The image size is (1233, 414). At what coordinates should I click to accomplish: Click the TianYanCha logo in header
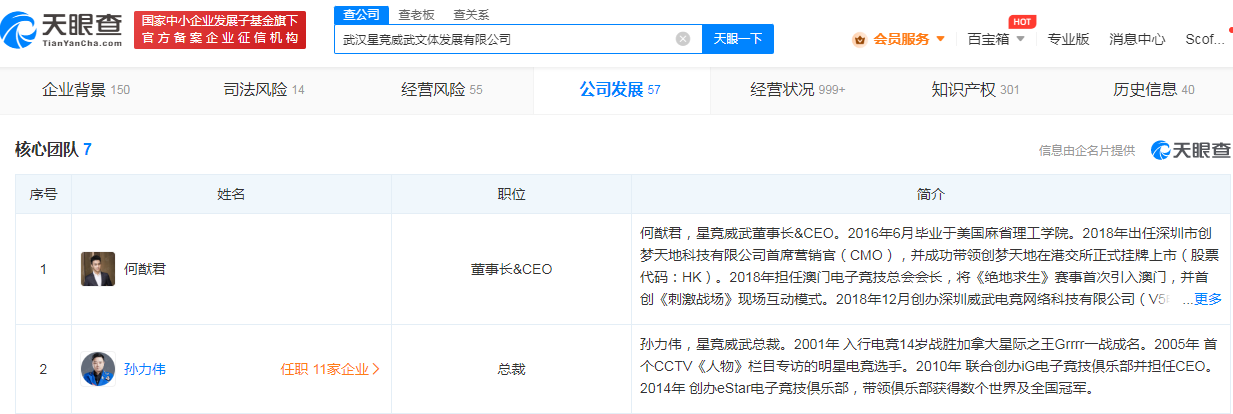(x=62, y=30)
